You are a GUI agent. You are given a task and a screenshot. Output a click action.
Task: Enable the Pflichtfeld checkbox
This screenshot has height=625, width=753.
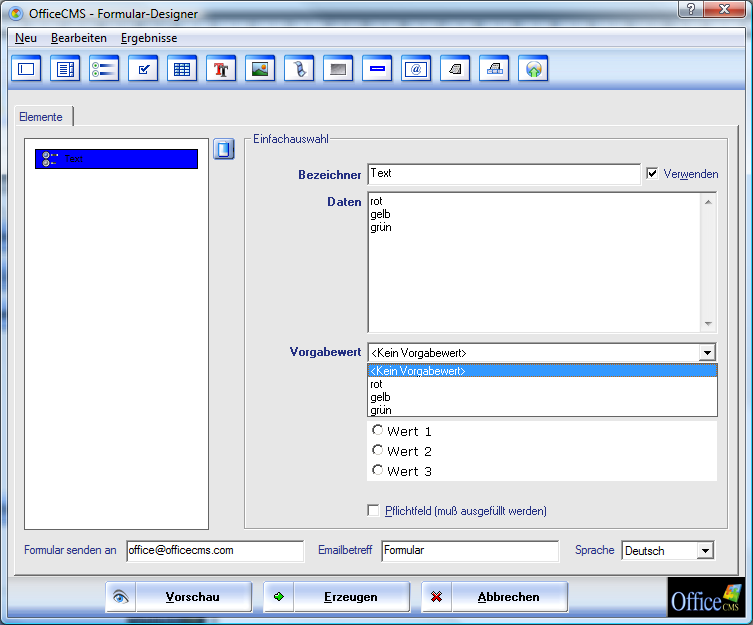point(373,510)
